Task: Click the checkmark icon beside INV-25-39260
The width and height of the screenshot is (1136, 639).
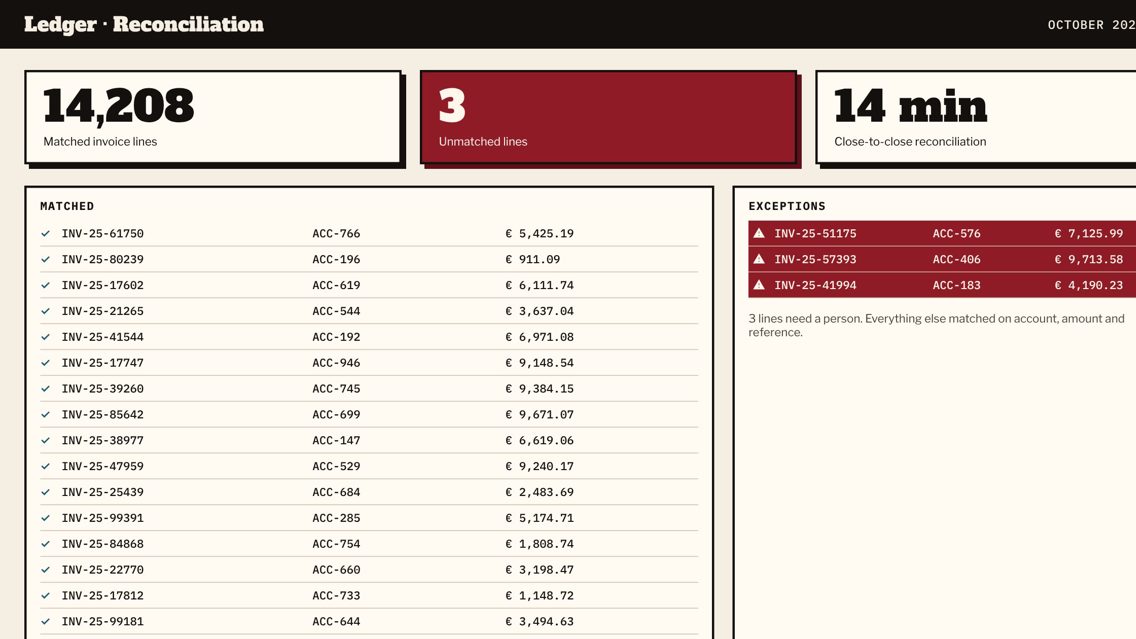Action: click(x=46, y=388)
